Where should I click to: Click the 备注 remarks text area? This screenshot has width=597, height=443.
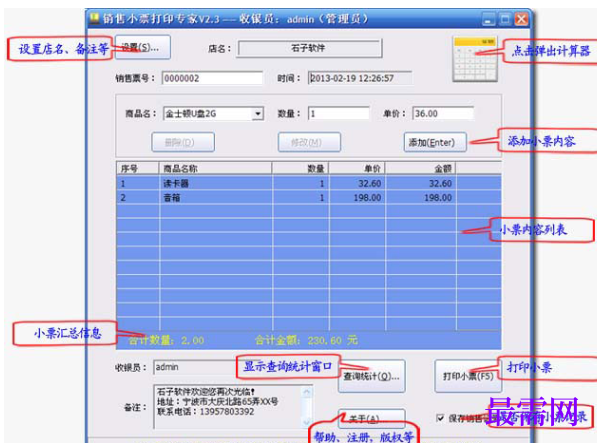(x=228, y=406)
